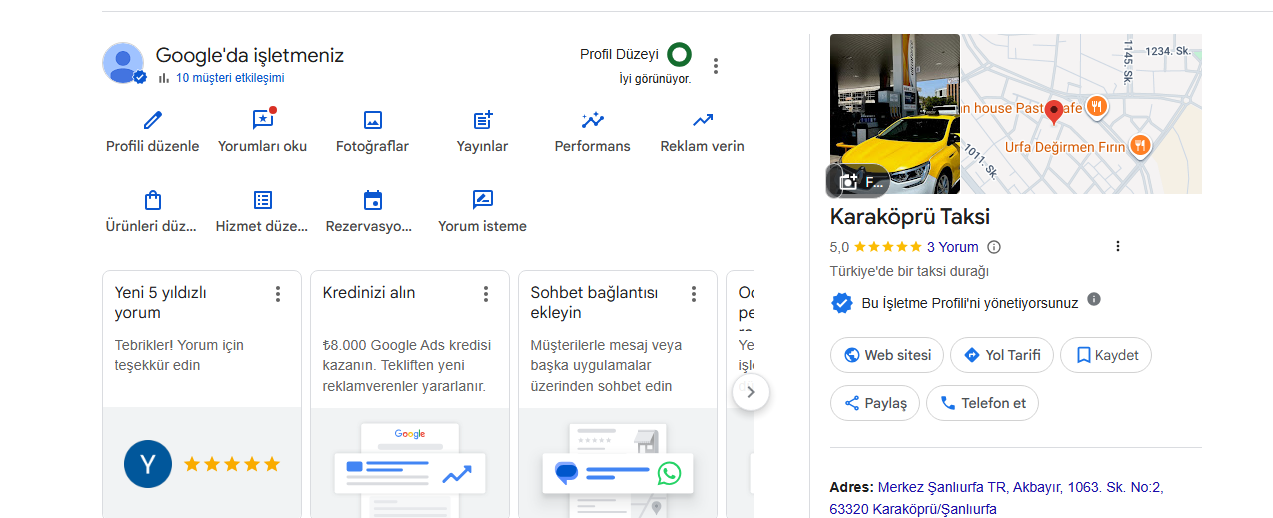Screen dimensions: 1273x518
Task: Show next cards with carousel arrow
Action: coord(751,392)
